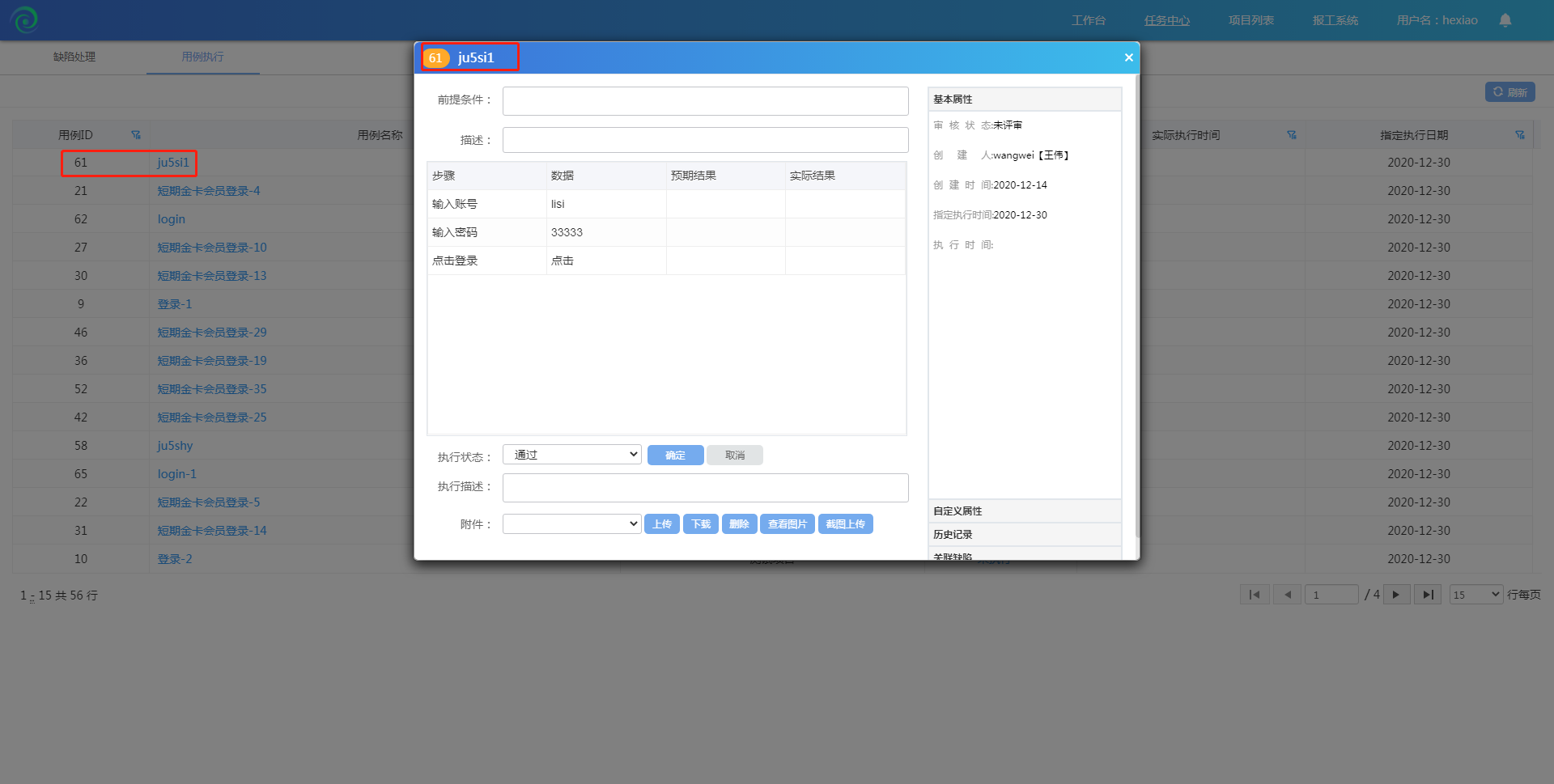
Task: Click the notification bell icon
Action: click(x=1505, y=20)
